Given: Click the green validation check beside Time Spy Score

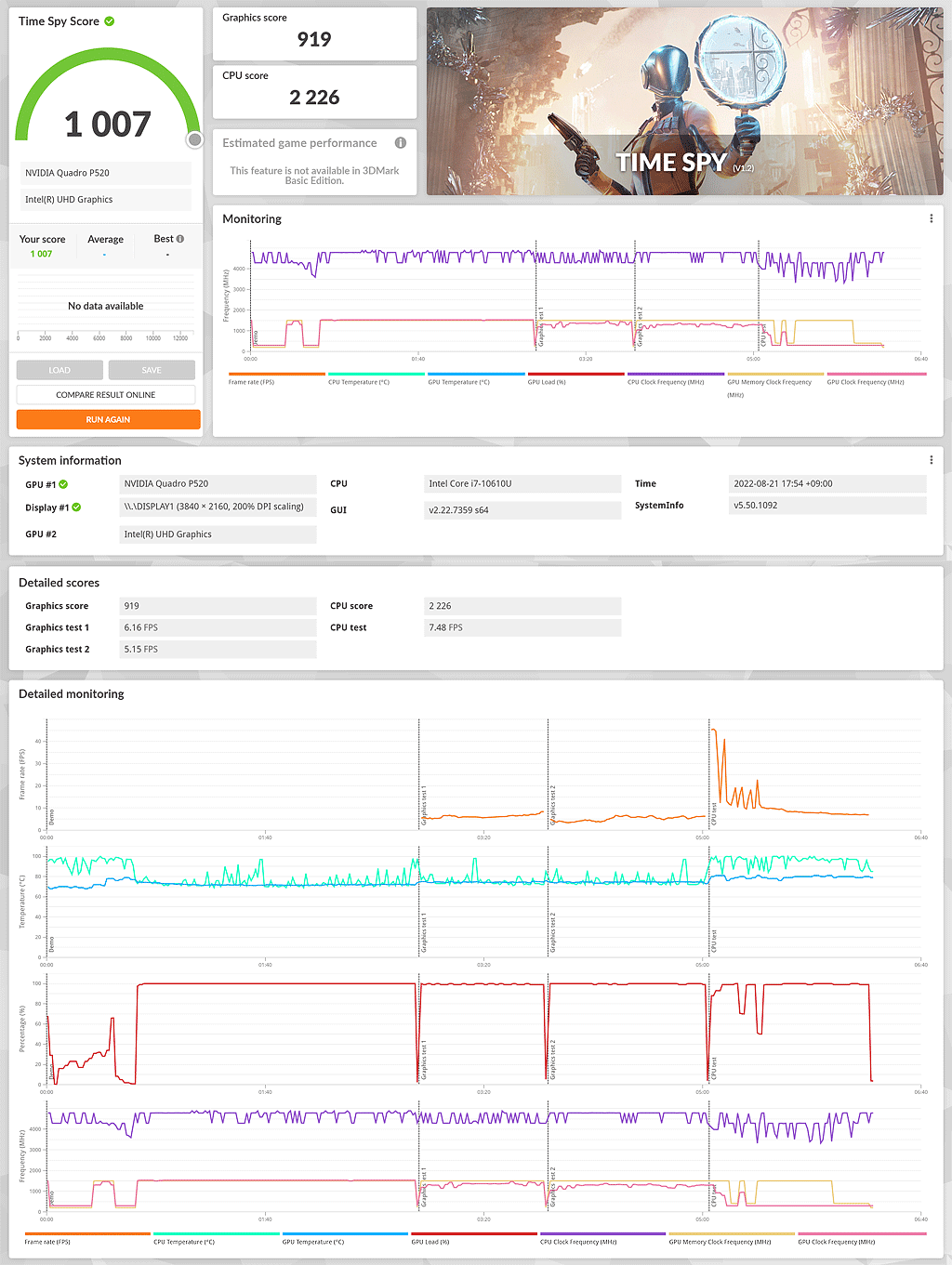Looking at the screenshot, I should coord(110,21).
